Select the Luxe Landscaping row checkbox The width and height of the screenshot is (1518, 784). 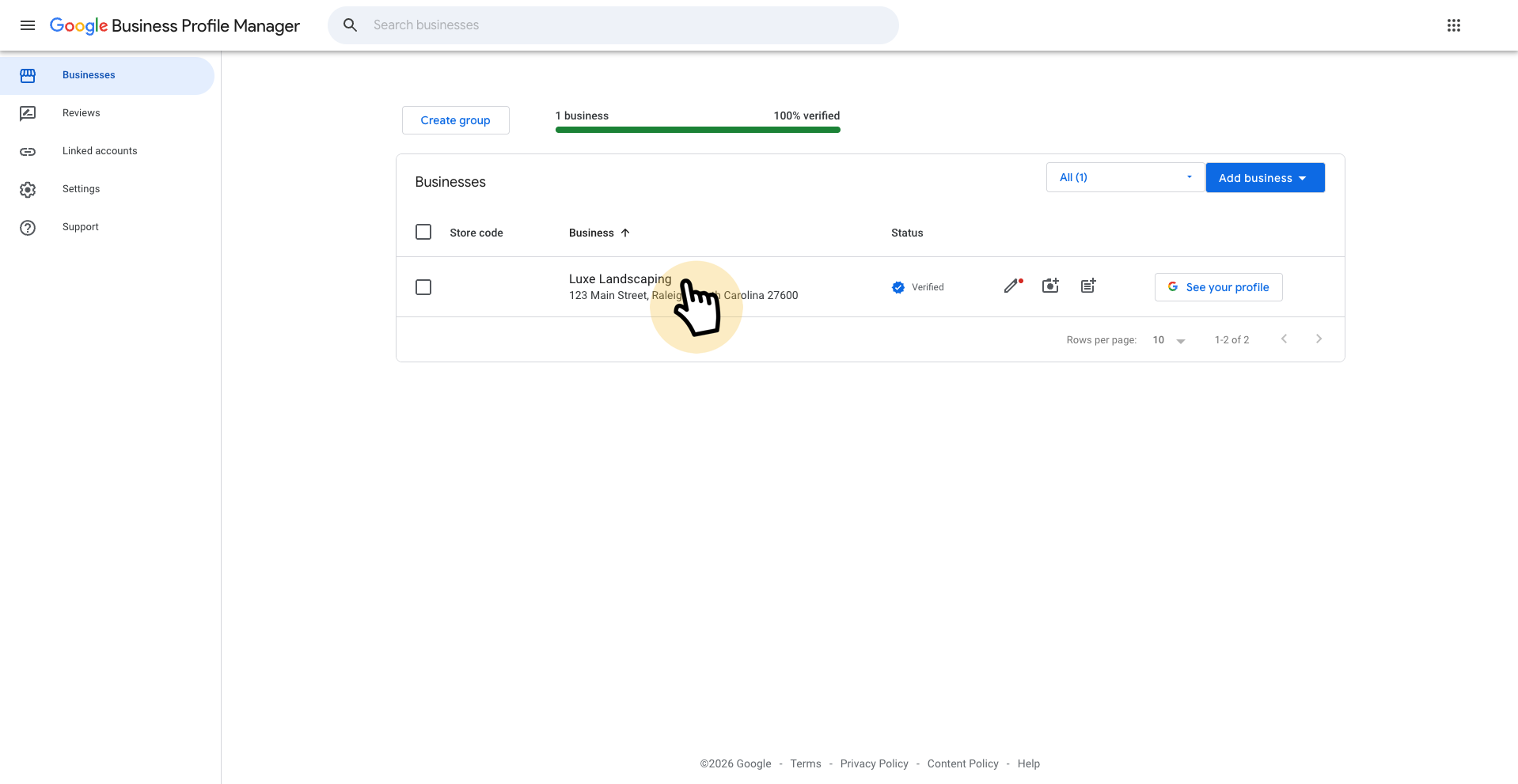(x=423, y=287)
